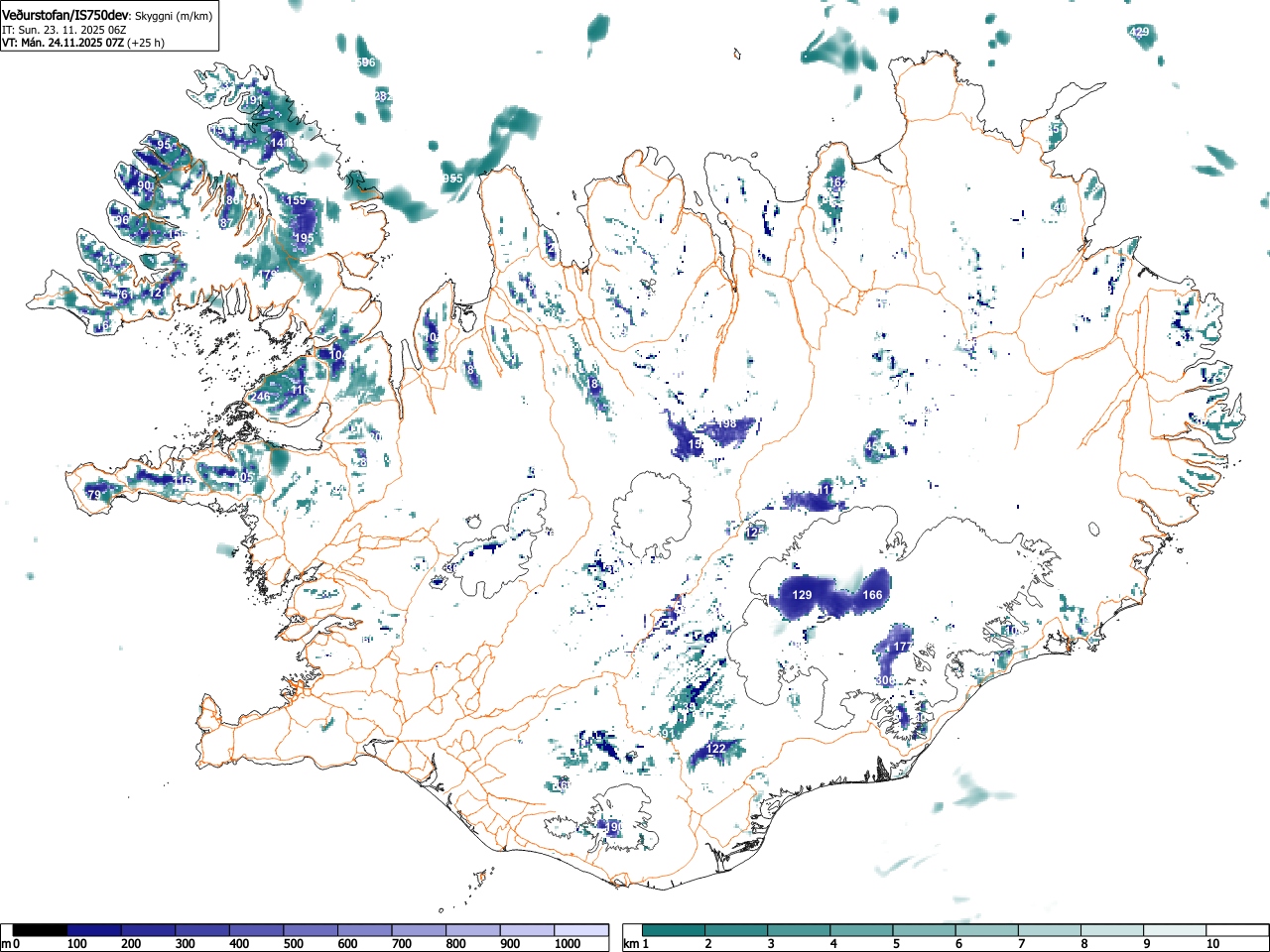The width and height of the screenshot is (1270, 952).
Task: Click the 129 visibility value on the glacier
Action: point(802,595)
